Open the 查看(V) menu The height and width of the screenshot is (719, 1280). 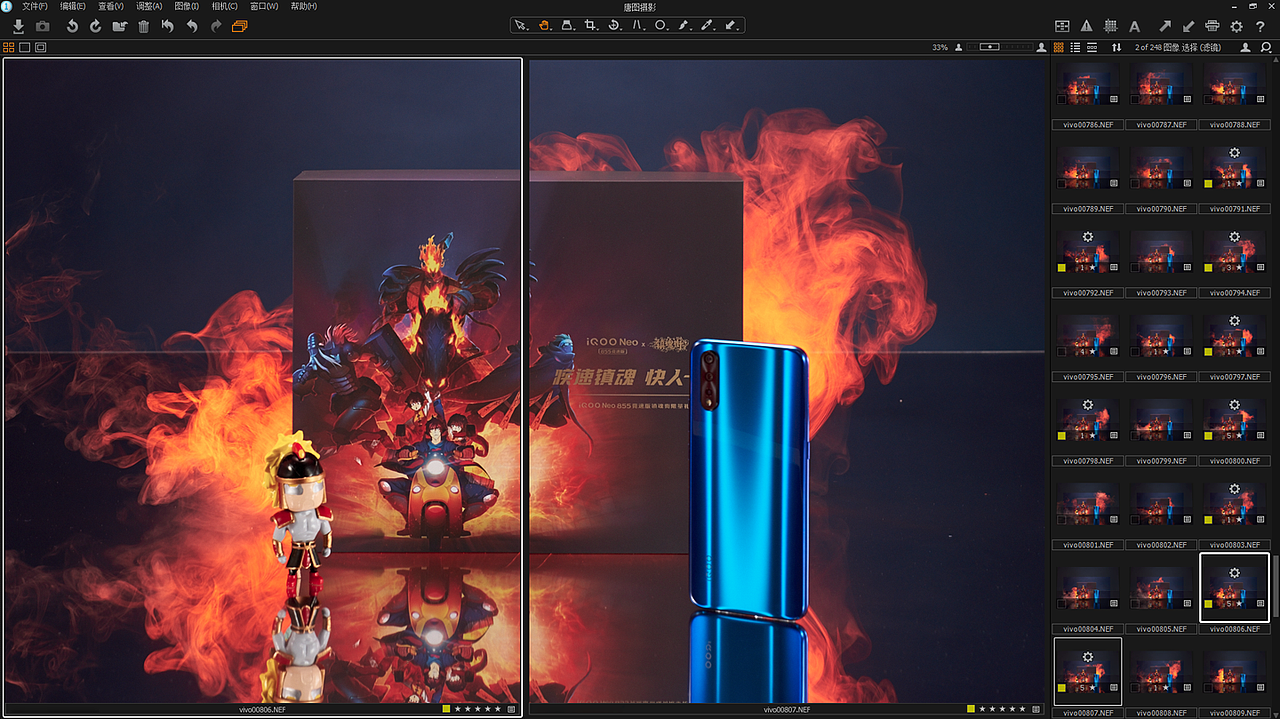point(111,6)
